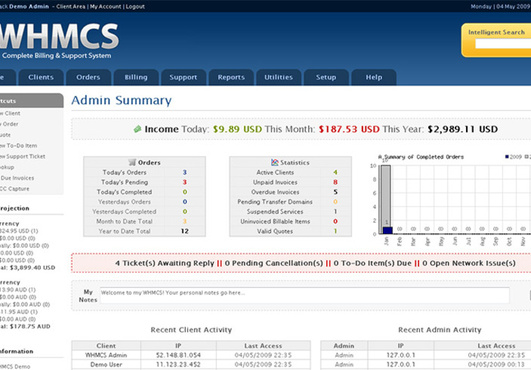The width and height of the screenshot is (531, 370).
Task: Click the Intelligent Search input field
Action: (x=503, y=44)
